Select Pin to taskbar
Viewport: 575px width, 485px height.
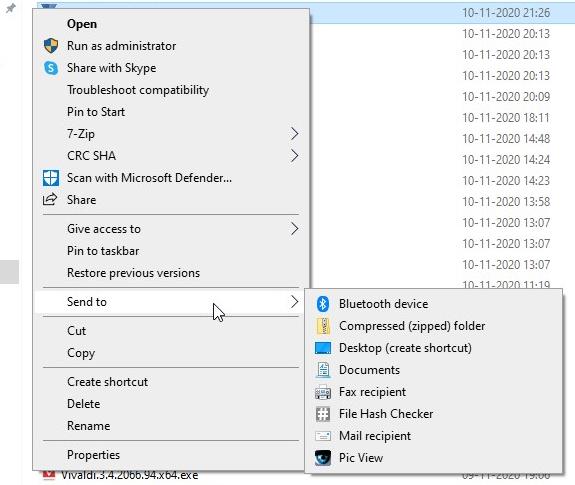[171, 251]
